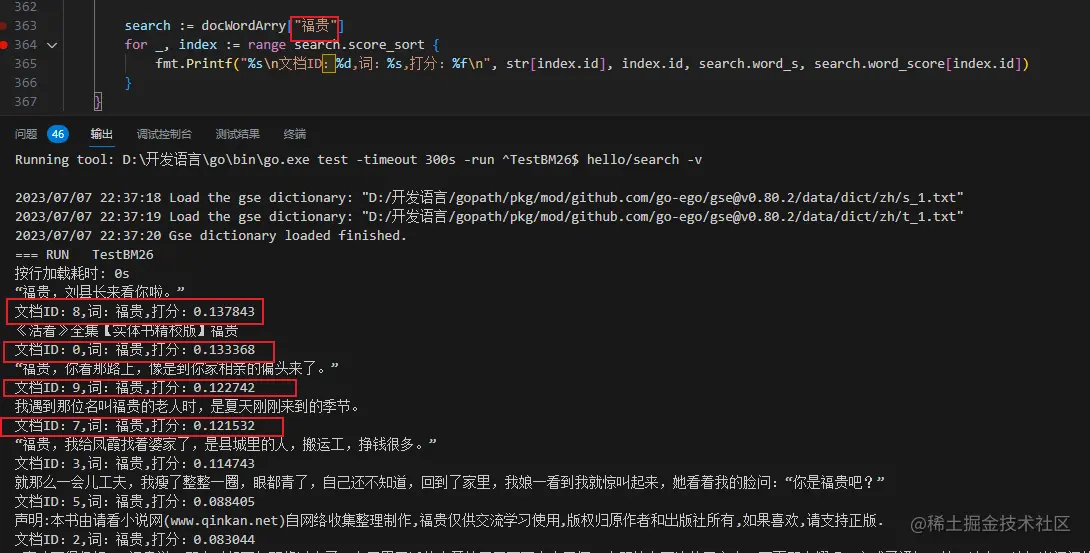This screenshot has height=553, width=1090.
Task: Click result '文档ID: 0' score 0.133368
Action: pos(135,349)
